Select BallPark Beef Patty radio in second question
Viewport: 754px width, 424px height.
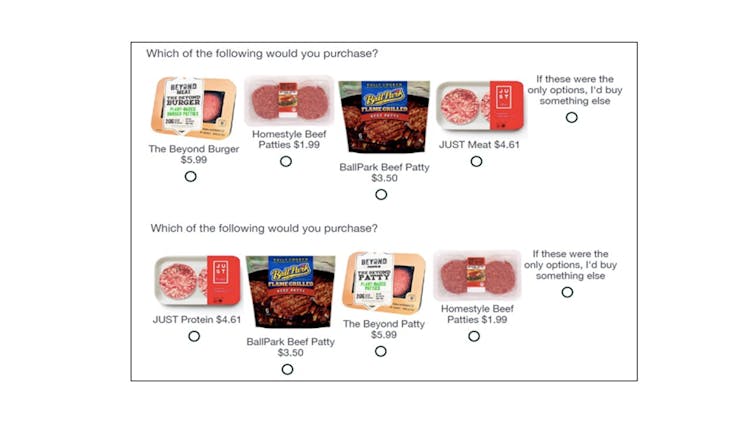[287, 369]
